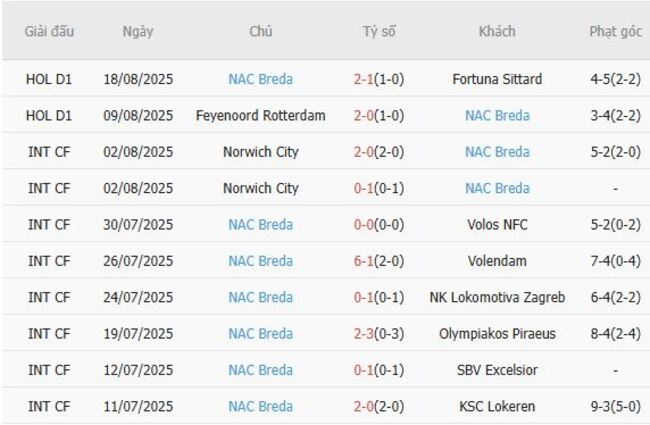The image size is (650, 425).
Task: Open the Fortuna Sittard team link
Action: (497, 79)
